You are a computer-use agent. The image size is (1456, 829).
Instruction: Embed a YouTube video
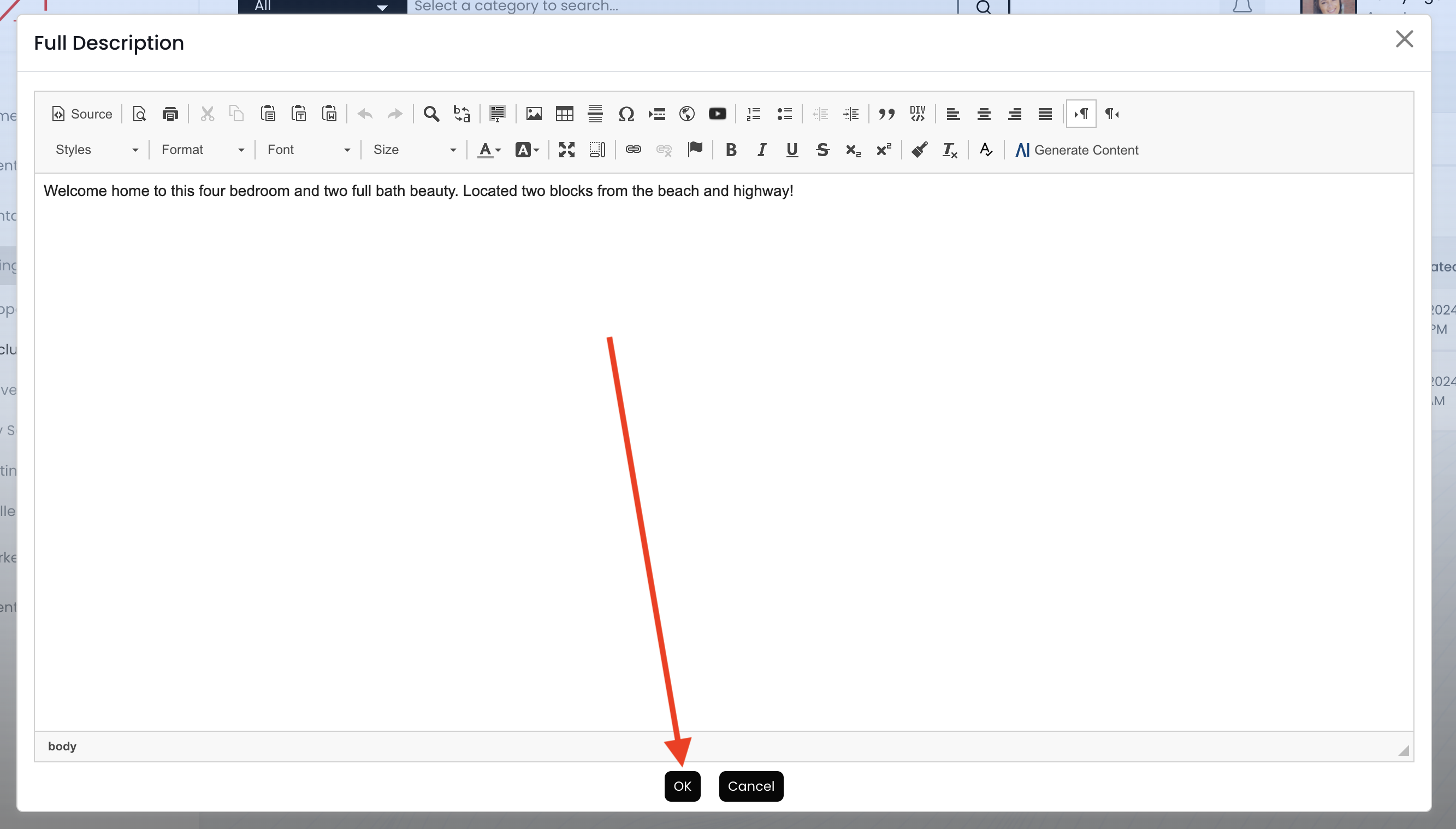(718, 114)
